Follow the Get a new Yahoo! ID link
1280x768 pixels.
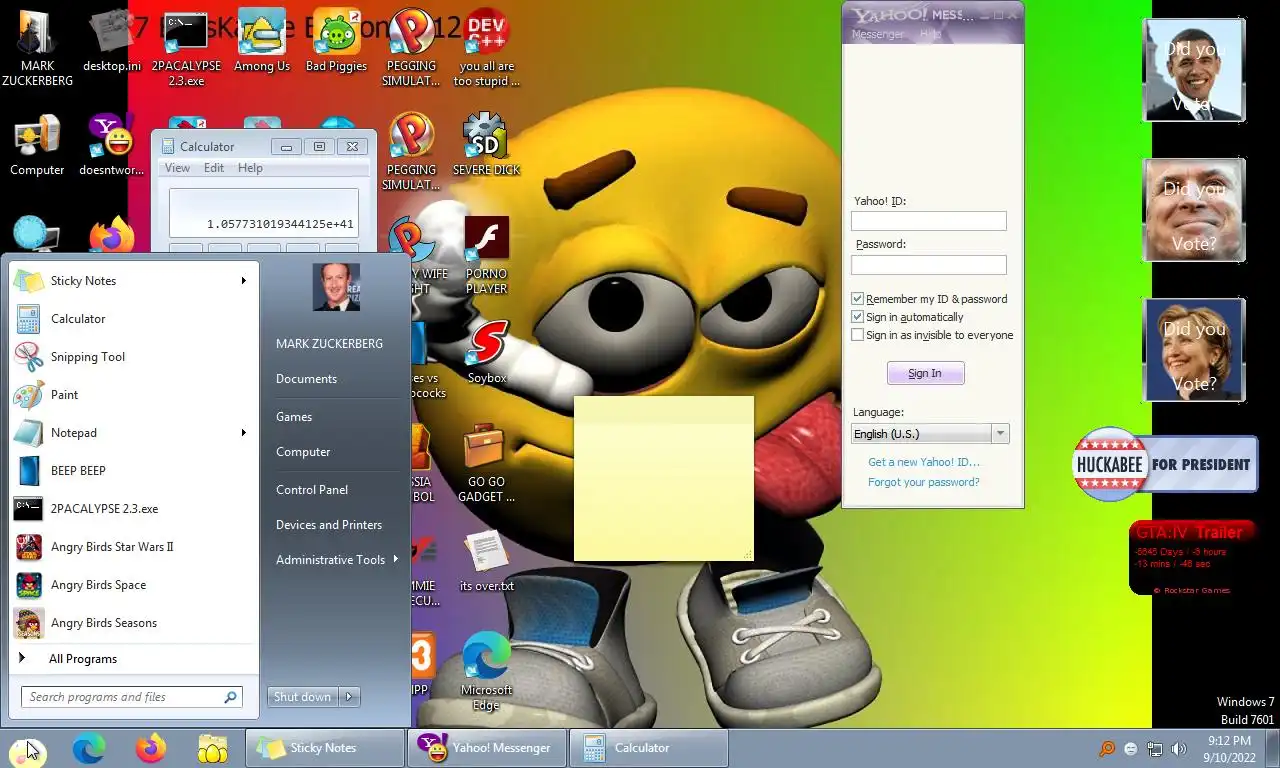[924, 462]
